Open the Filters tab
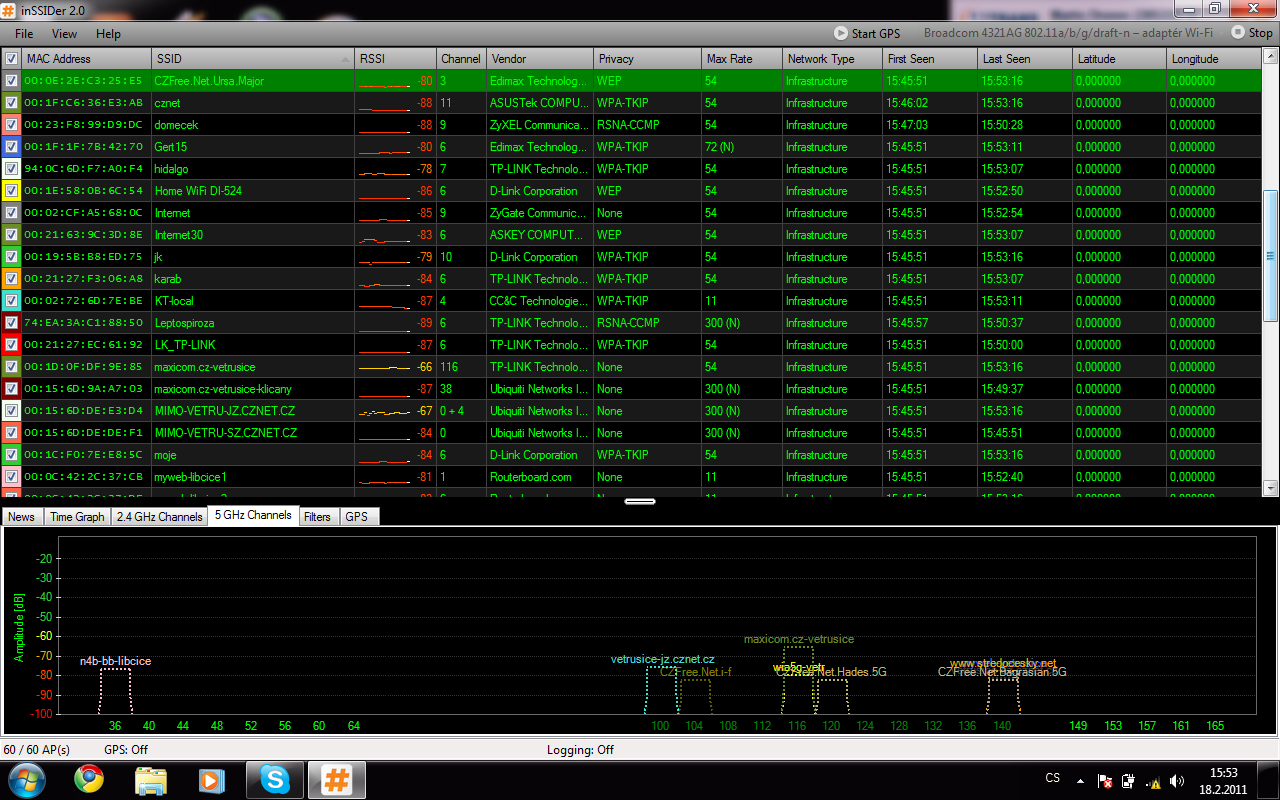Screen dimensions: 1280x800 (317, 517)
